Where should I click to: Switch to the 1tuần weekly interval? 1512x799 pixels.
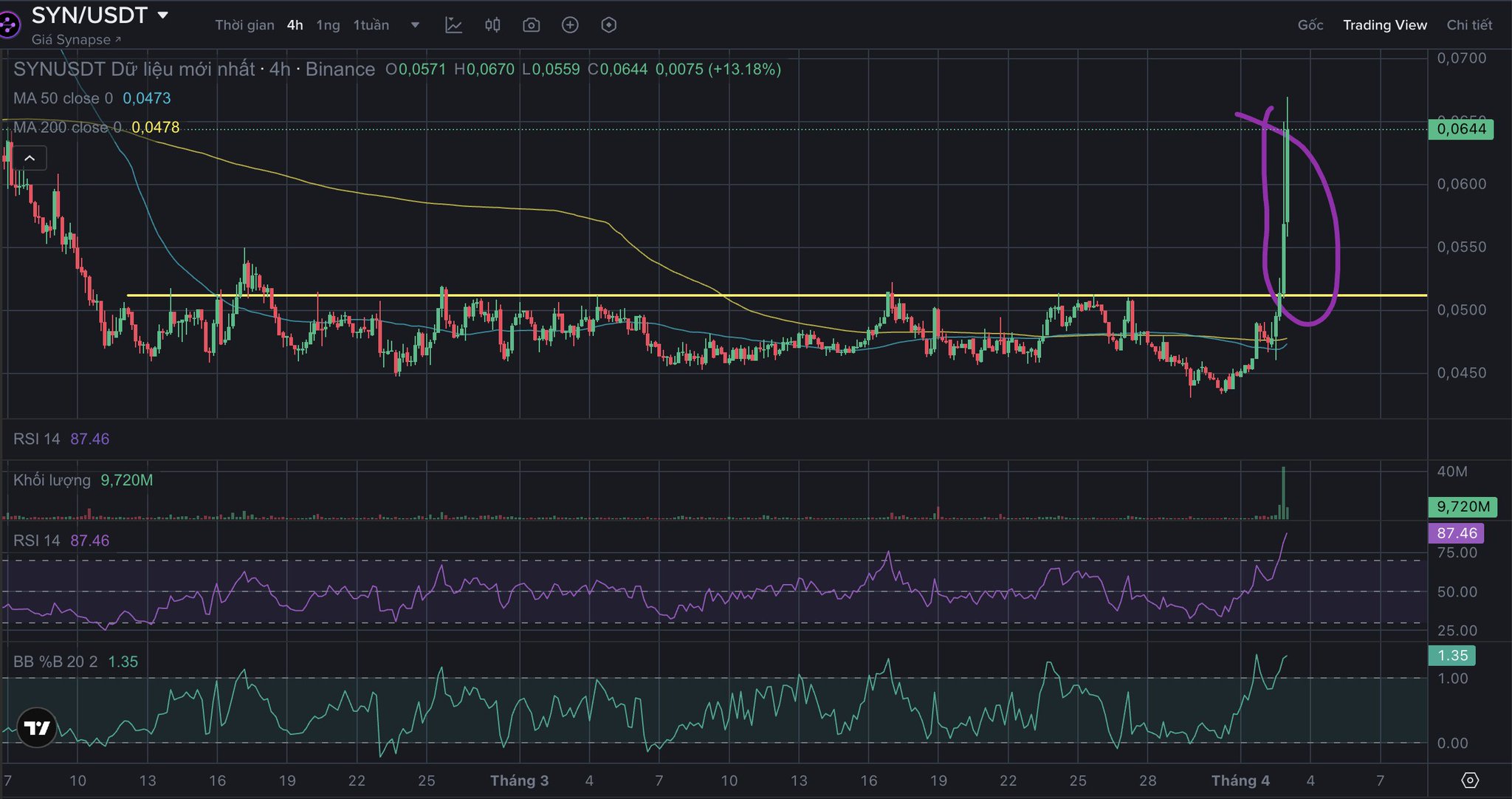coord(371,25)
